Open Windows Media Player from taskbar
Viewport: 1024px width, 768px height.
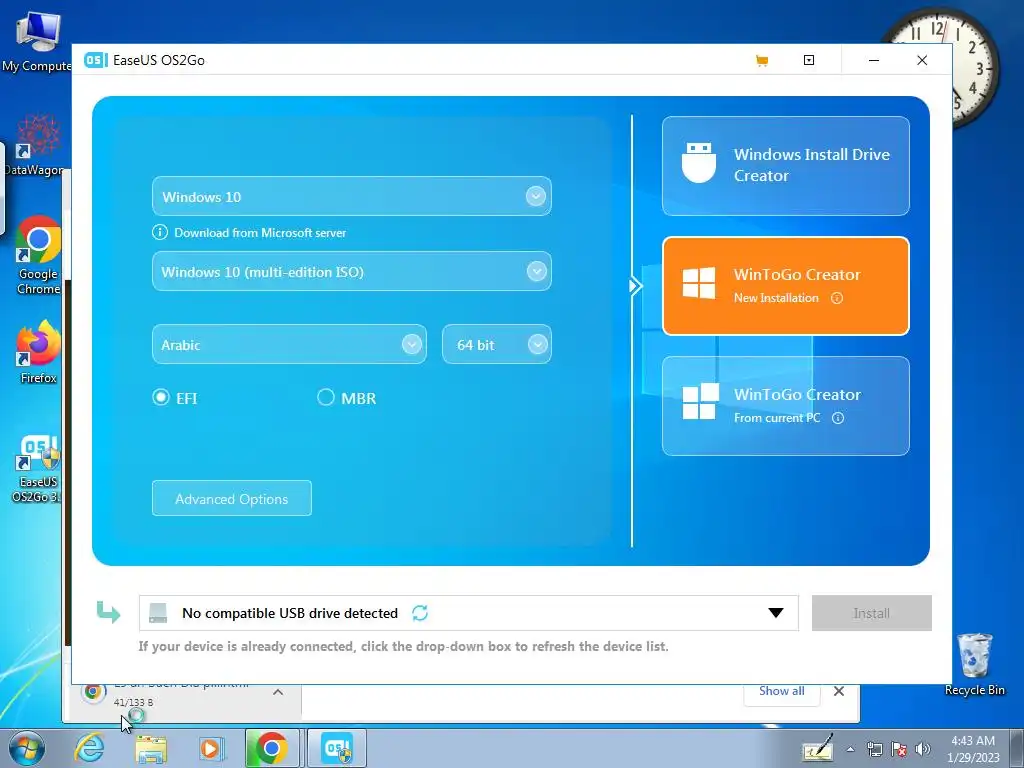coord(211,748)
